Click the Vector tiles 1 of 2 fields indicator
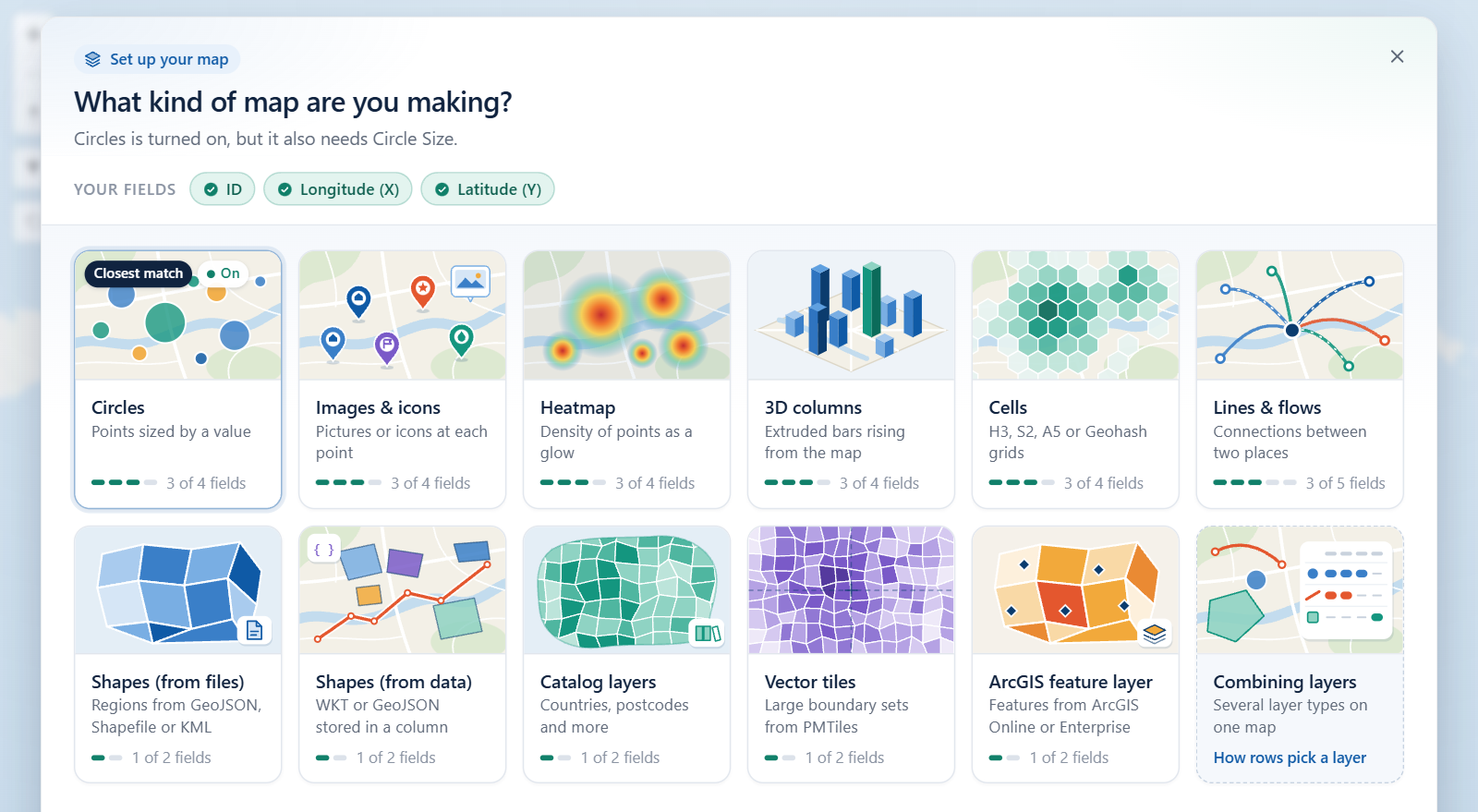This screenshot has width=1478, height=812. 825,757
